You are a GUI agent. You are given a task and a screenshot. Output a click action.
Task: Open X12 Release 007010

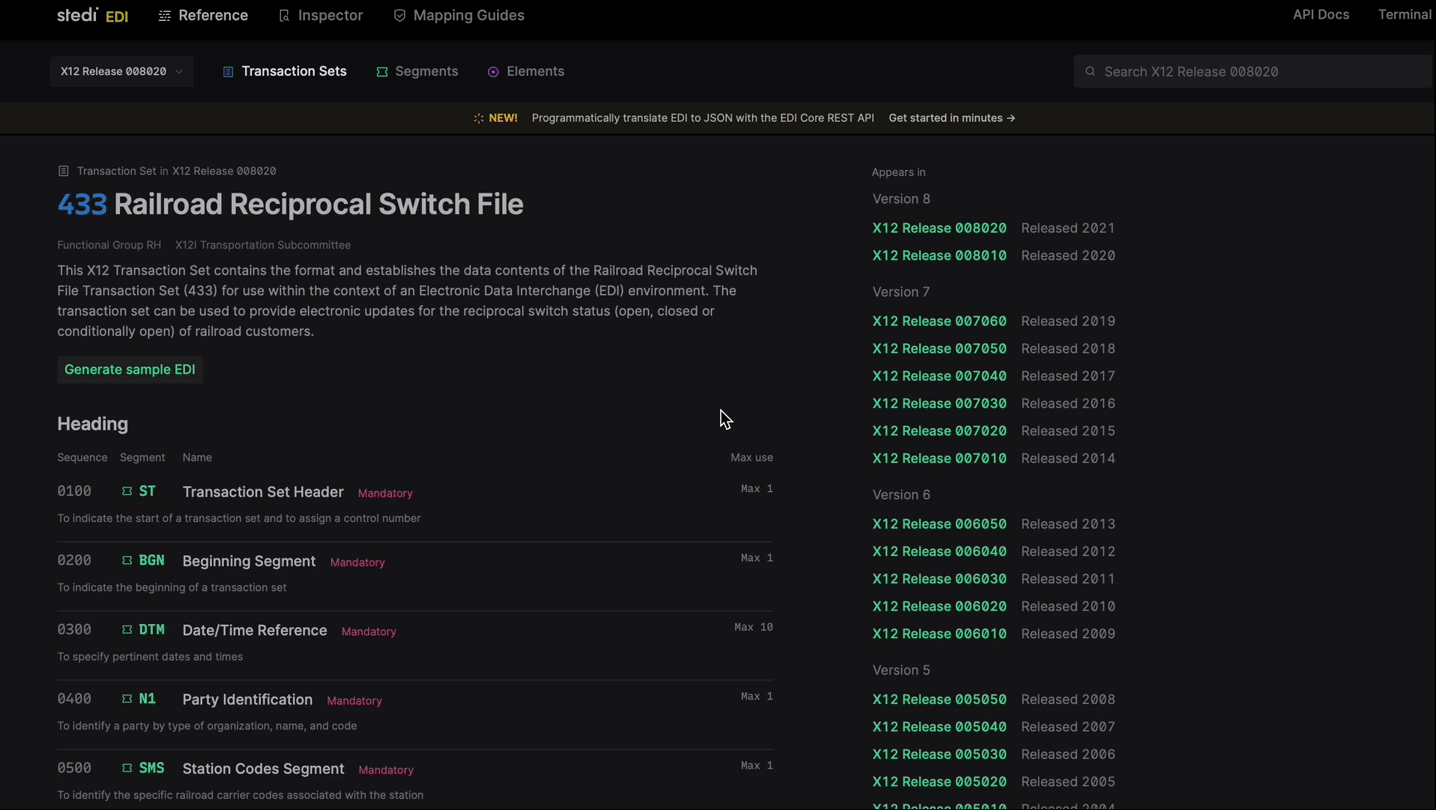[939, 458]
